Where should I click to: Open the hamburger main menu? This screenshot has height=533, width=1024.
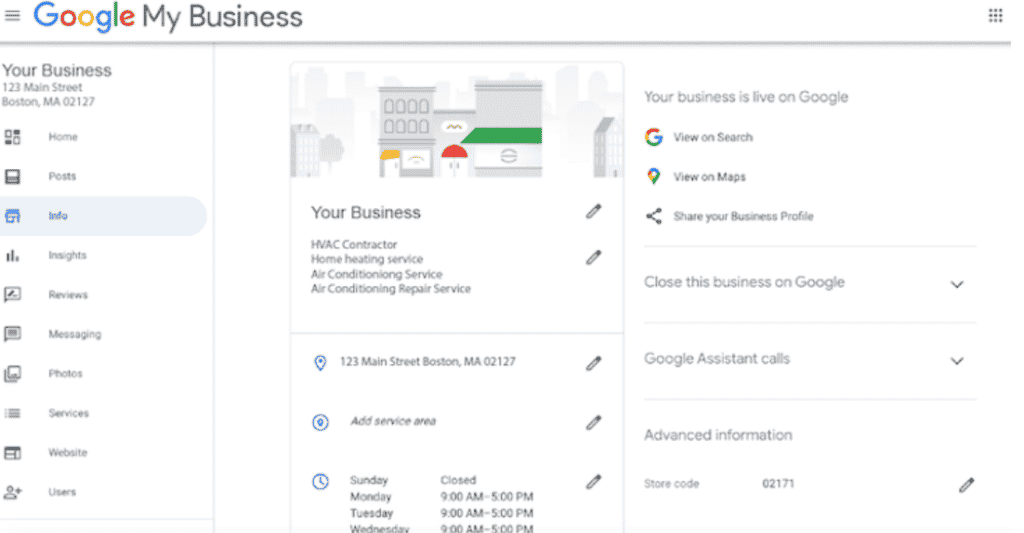[x=12, y=15]
